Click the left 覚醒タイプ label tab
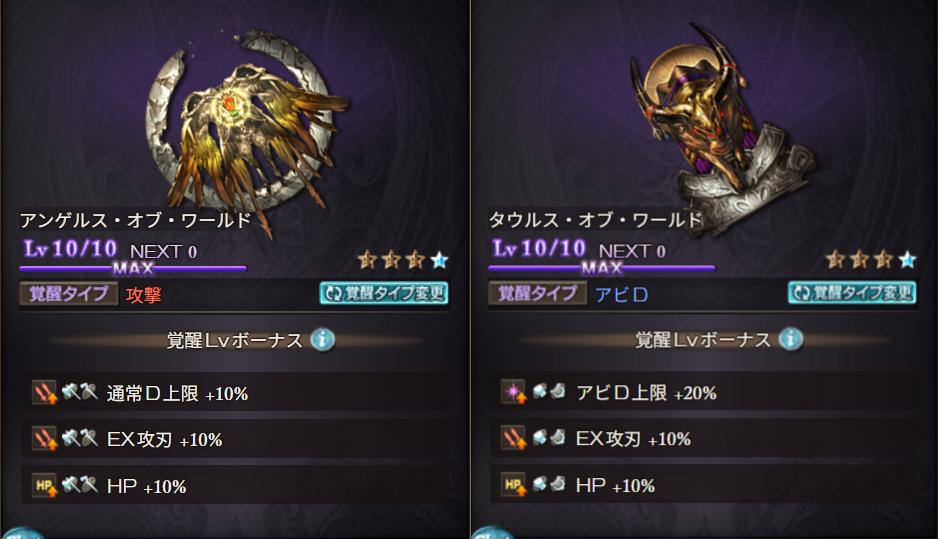The image size is (938, 539). pyautogui.click(x=68, y=294)
